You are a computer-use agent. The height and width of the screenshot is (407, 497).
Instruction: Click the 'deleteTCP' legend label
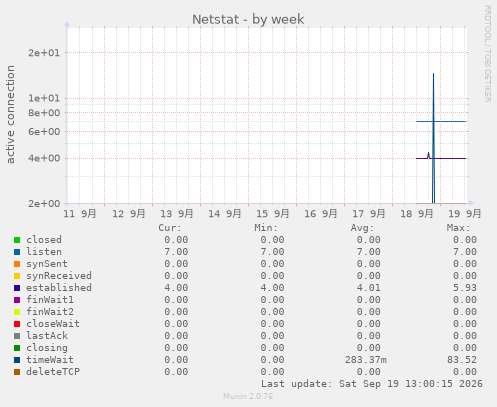tap(53, 372)
